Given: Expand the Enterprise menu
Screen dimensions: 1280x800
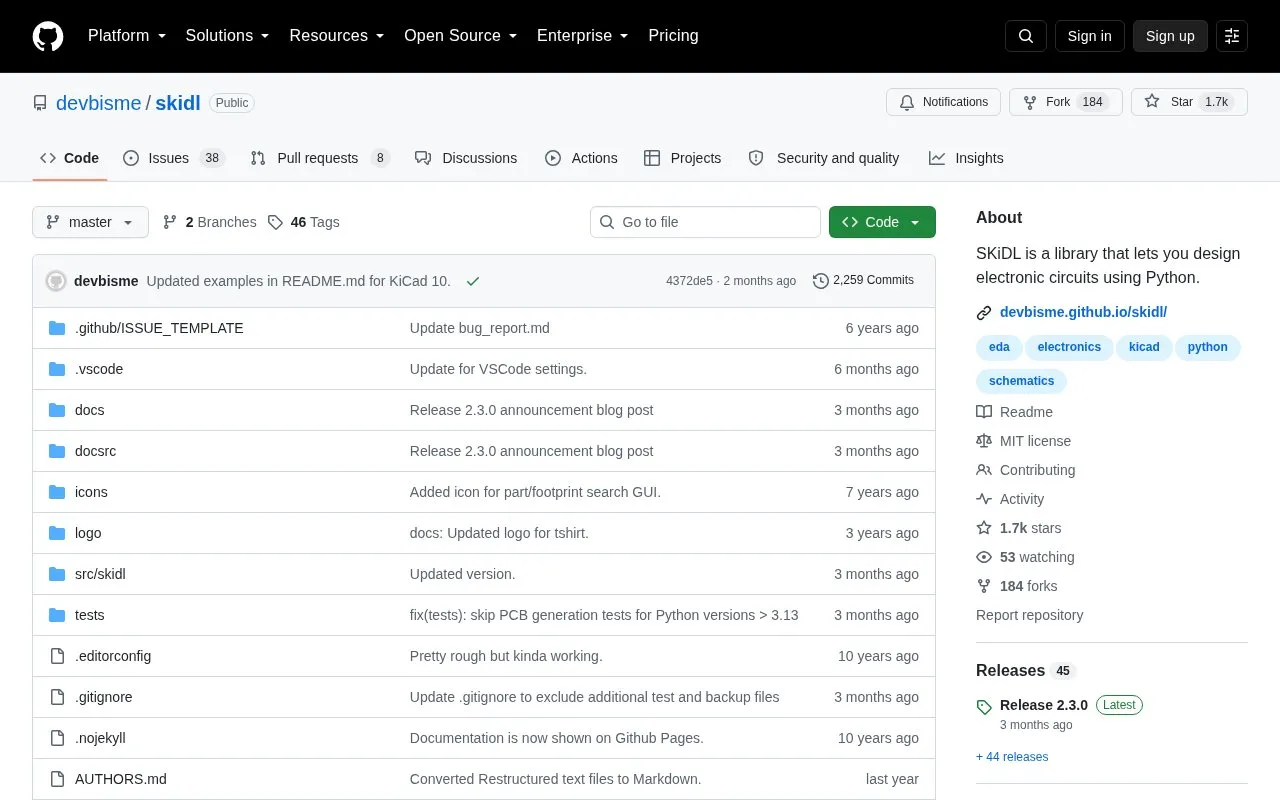Looking at the screenshot, I should (583, 36).
